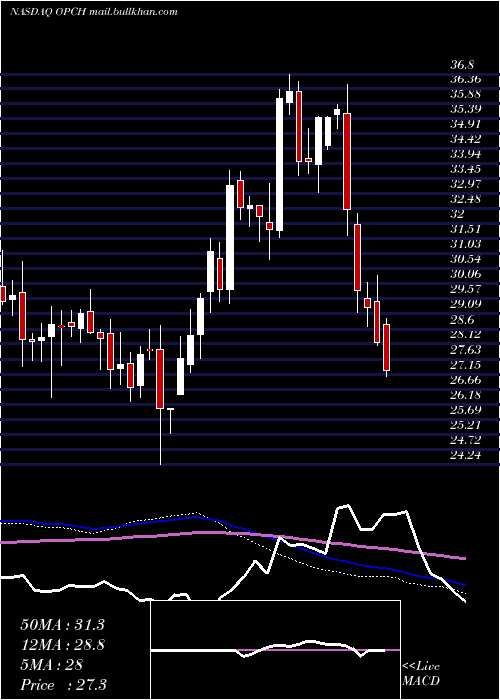This screenshot has width=500, height=700.
Task: Click the 31.03 price axis label
Action: [x=466, y=245]
